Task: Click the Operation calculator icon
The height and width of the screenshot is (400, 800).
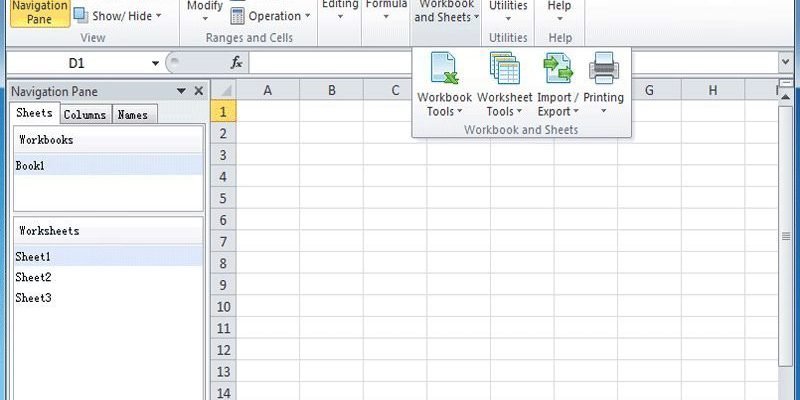Action: (x=237, y=16)
